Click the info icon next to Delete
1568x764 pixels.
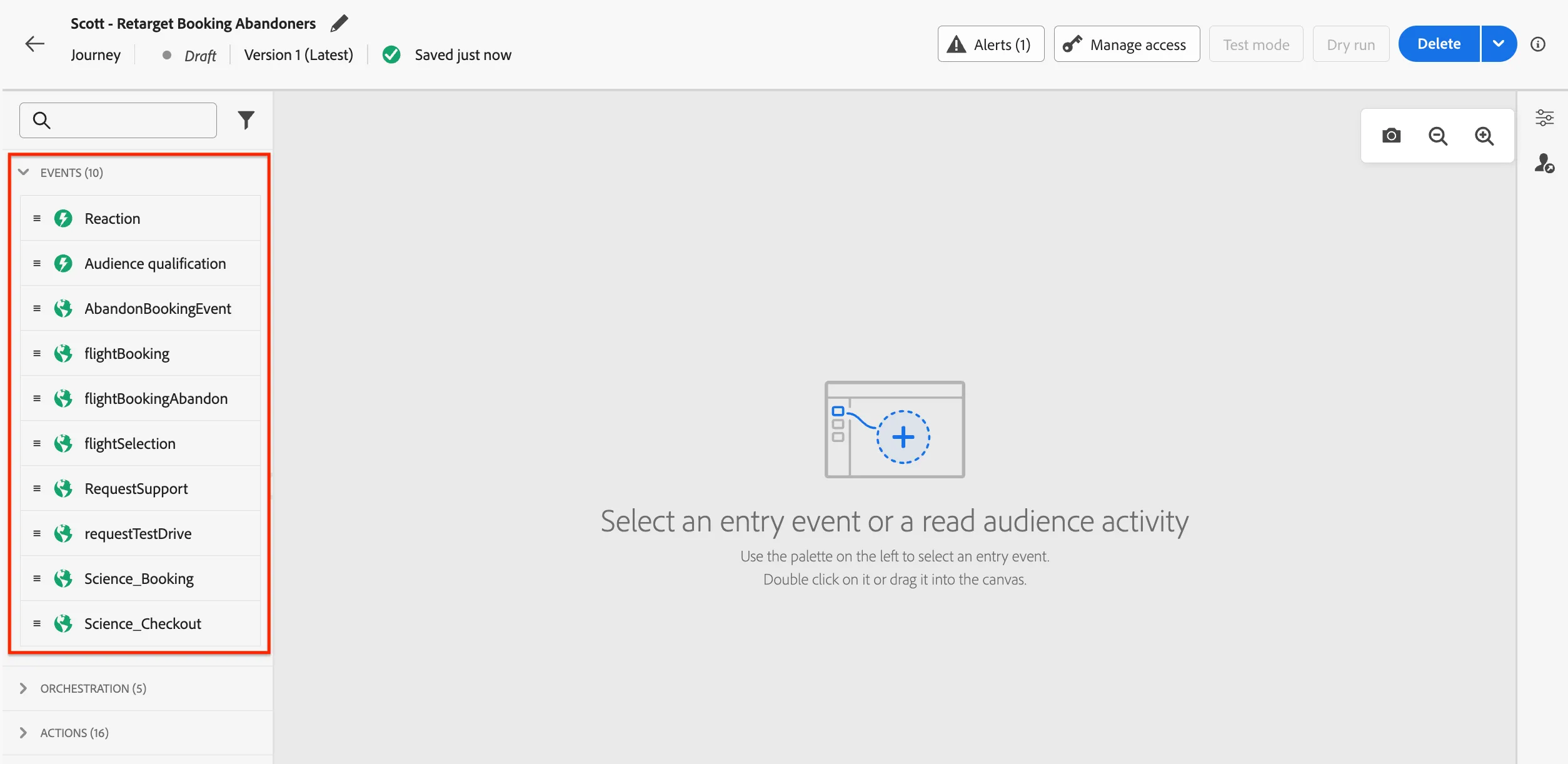pos(1538,44)
